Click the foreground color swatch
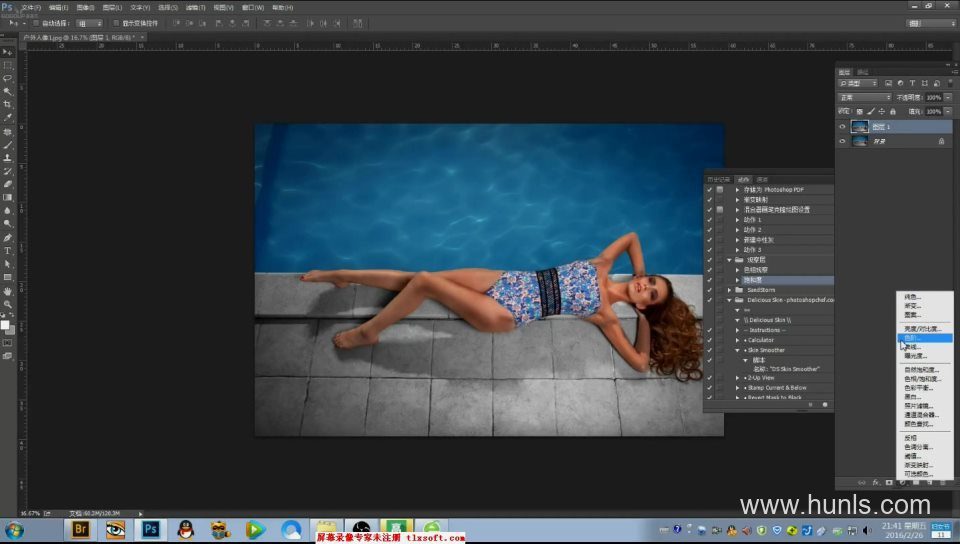 (5, 325)
